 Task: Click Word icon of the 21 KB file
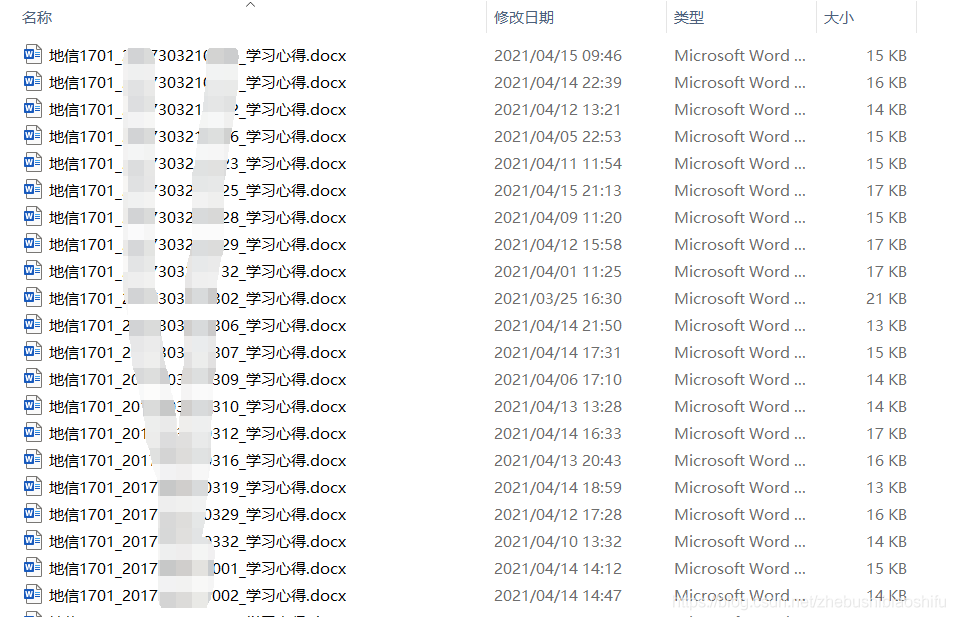[x=33, y=297]
